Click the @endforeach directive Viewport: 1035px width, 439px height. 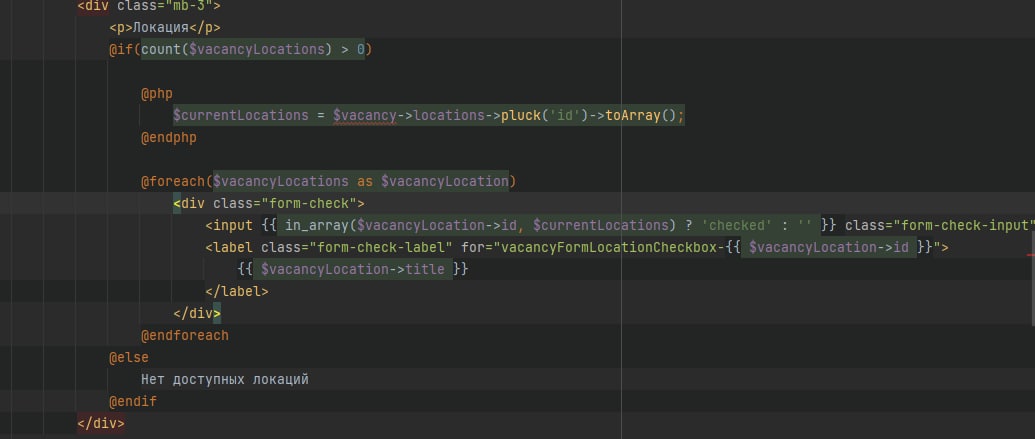point(185,335)
